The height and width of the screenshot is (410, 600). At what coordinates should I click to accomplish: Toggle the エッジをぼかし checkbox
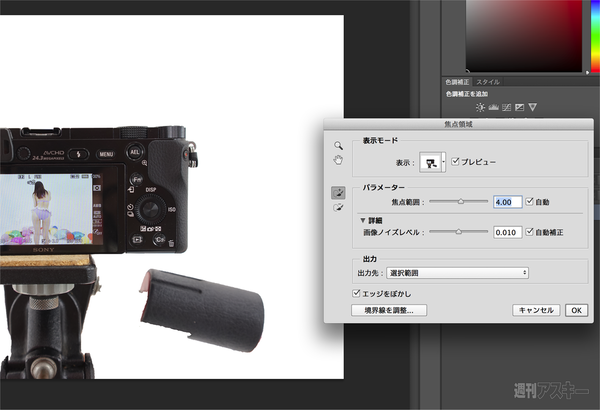pos(356,293)
